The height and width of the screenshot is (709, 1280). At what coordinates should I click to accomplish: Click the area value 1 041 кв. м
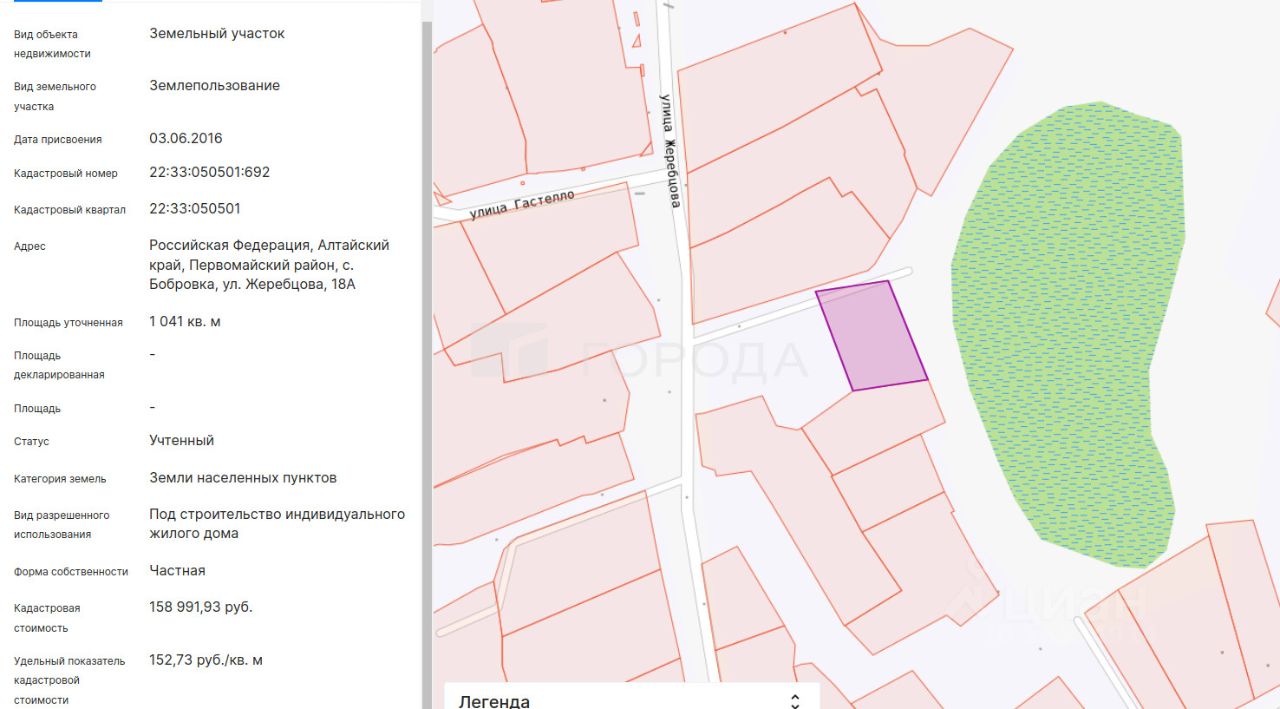[185, 321]
